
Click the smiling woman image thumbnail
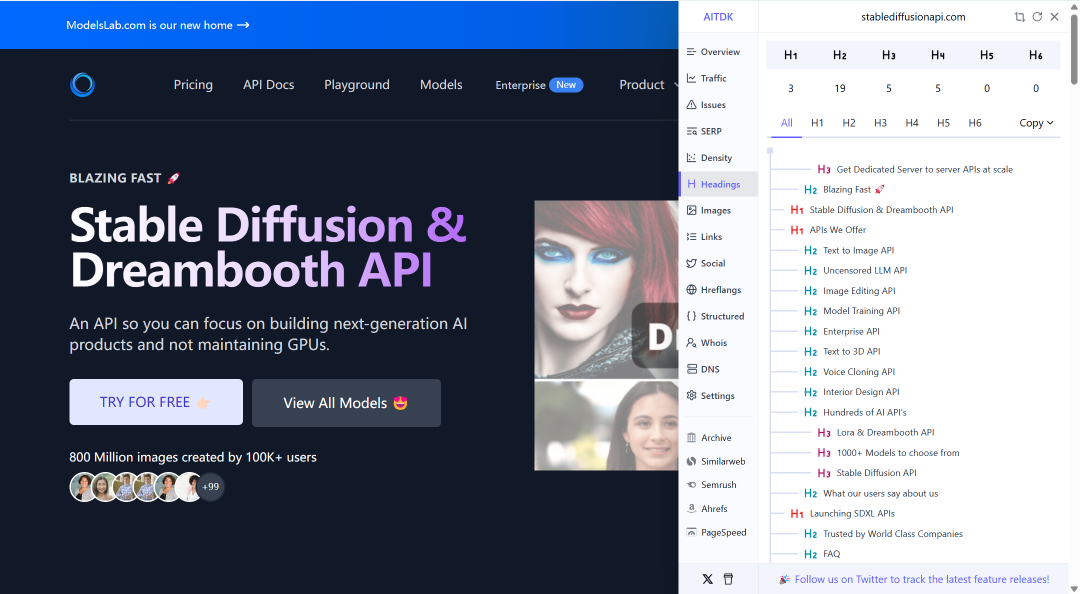[x=606, y=425]
